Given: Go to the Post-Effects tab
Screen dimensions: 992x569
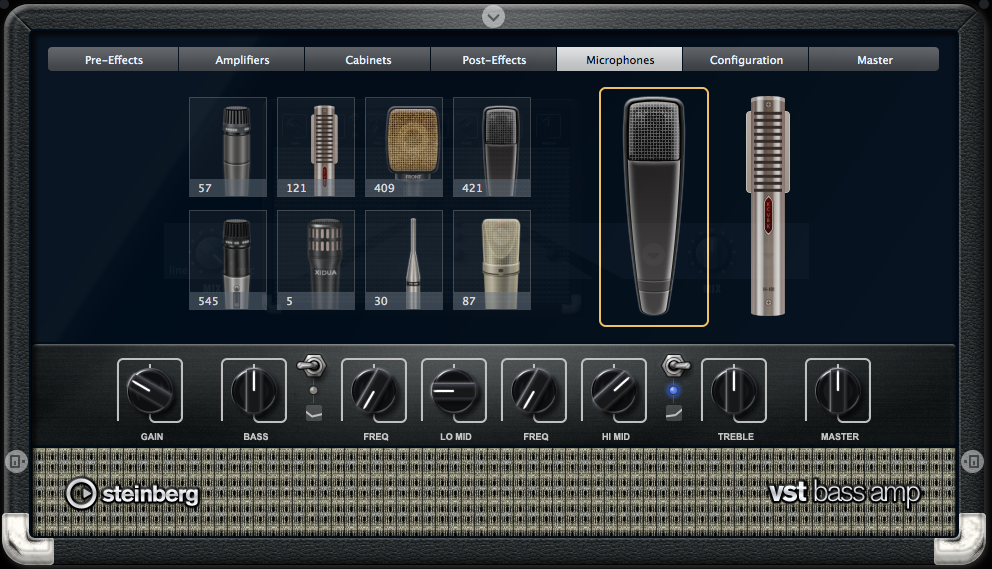Looking at the screenshot, I should click(493, 59).
